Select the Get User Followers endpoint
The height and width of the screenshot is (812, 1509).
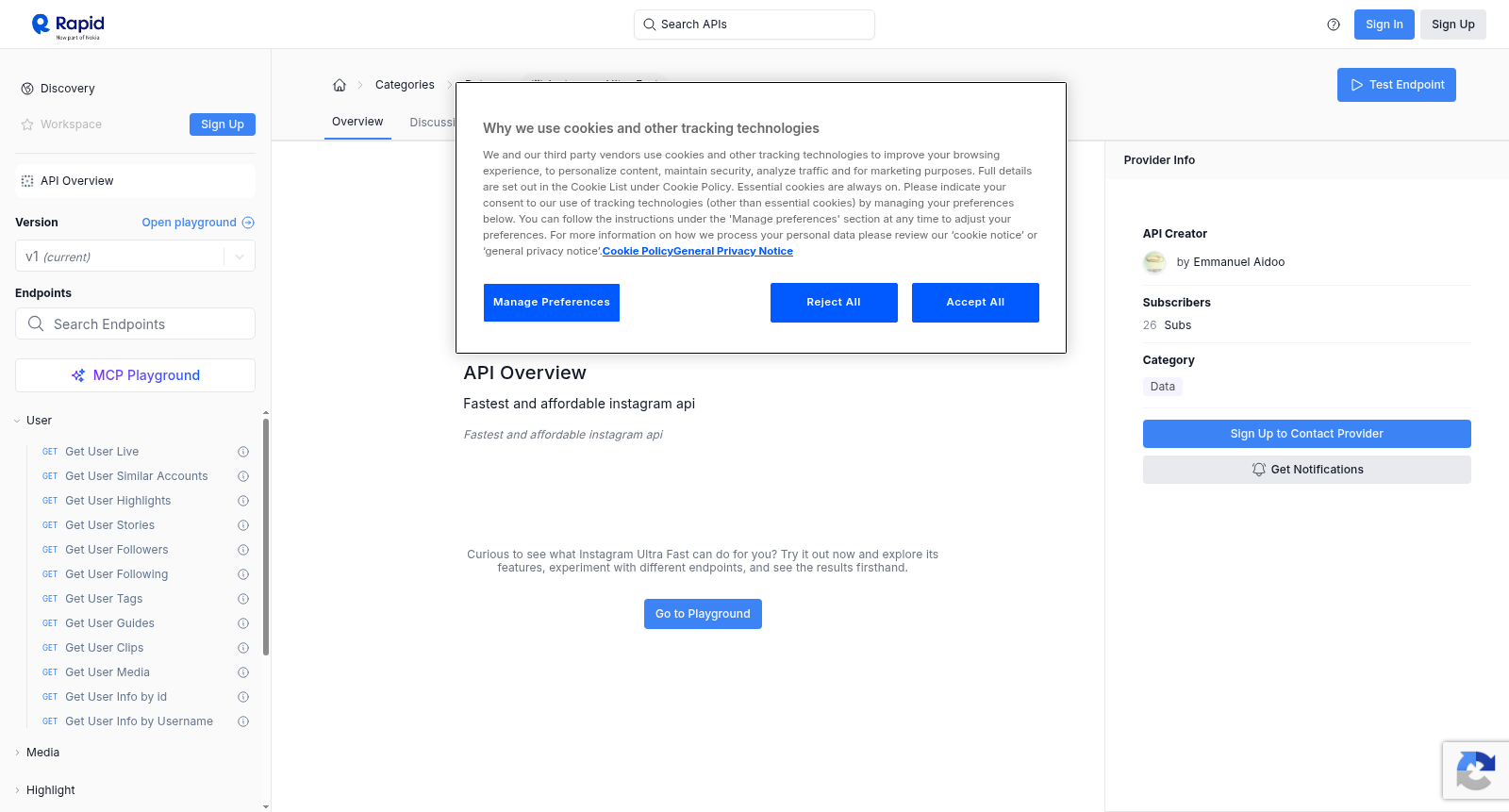pos(117,550)
